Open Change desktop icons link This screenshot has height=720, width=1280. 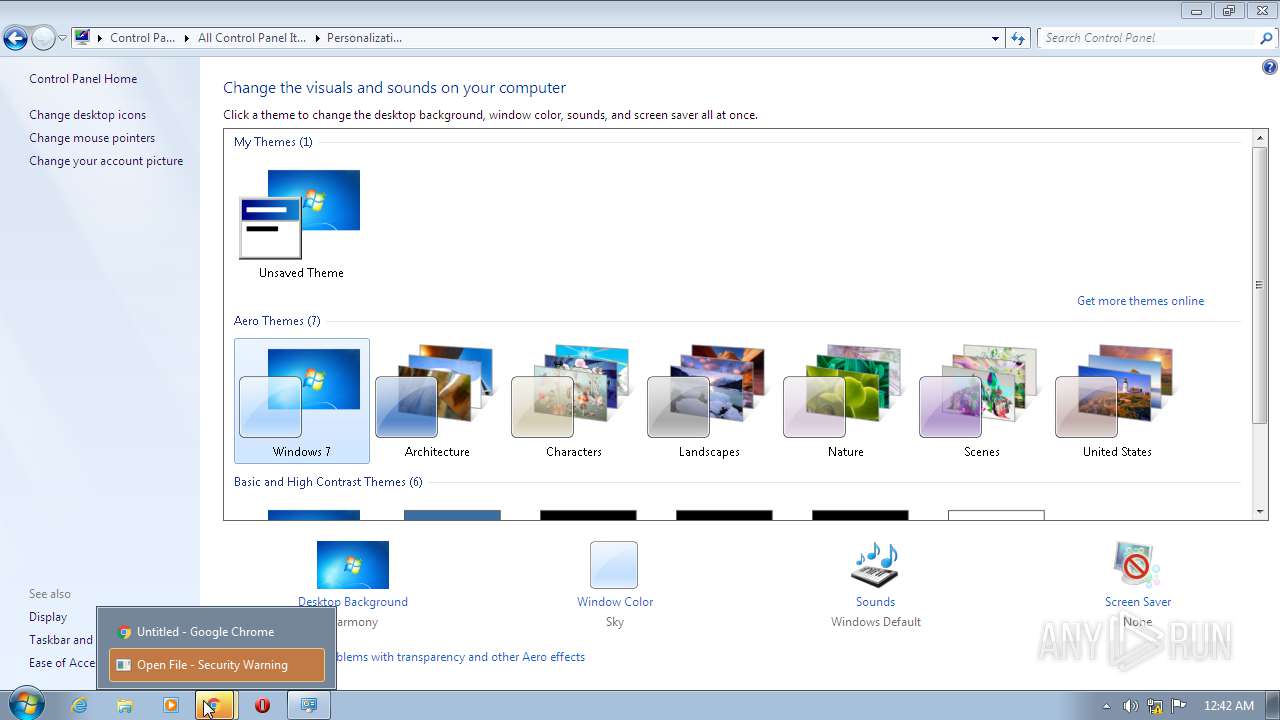coord(87,115)
